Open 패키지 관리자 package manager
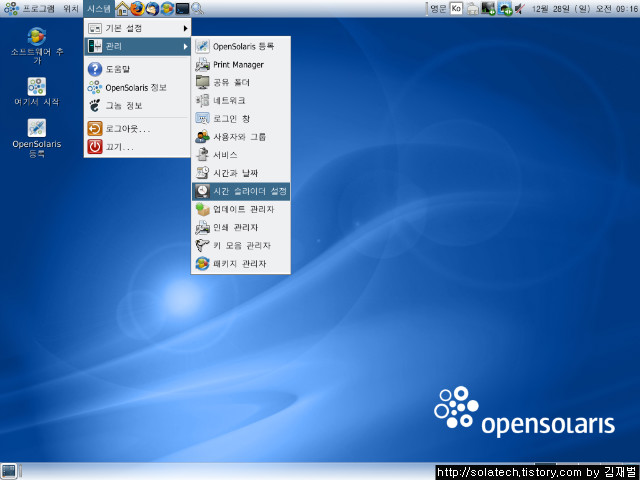 (241, 264)
